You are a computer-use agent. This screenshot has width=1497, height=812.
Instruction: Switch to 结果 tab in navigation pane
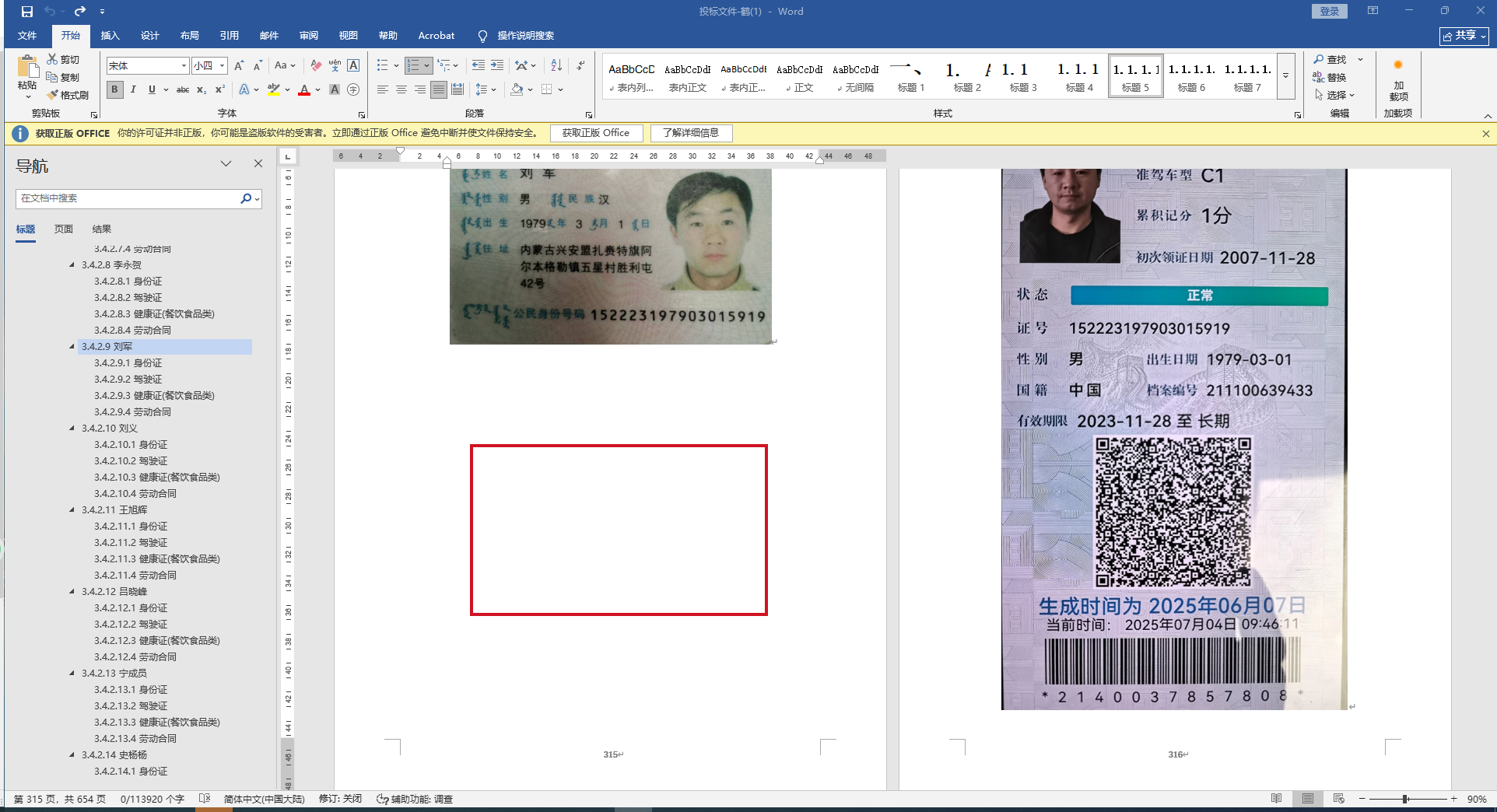[102, 229]
